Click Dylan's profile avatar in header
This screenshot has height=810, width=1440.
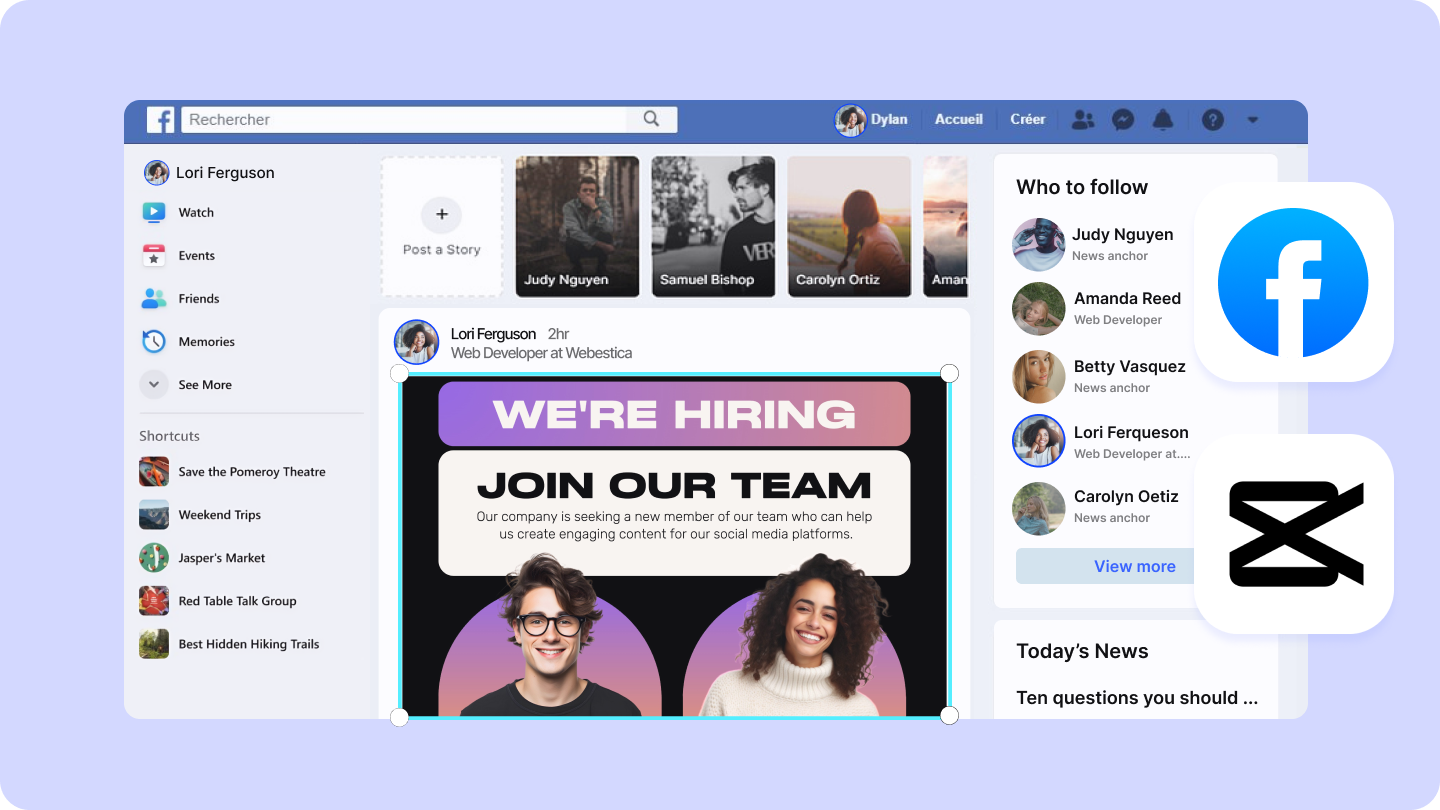tap(850, 120)
